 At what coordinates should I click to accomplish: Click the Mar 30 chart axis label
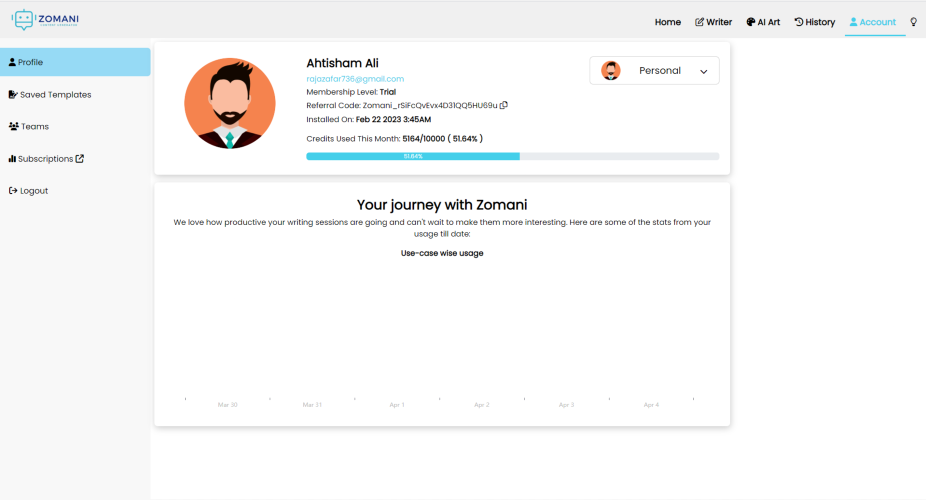pyautogui.click(x=227, y=405)
